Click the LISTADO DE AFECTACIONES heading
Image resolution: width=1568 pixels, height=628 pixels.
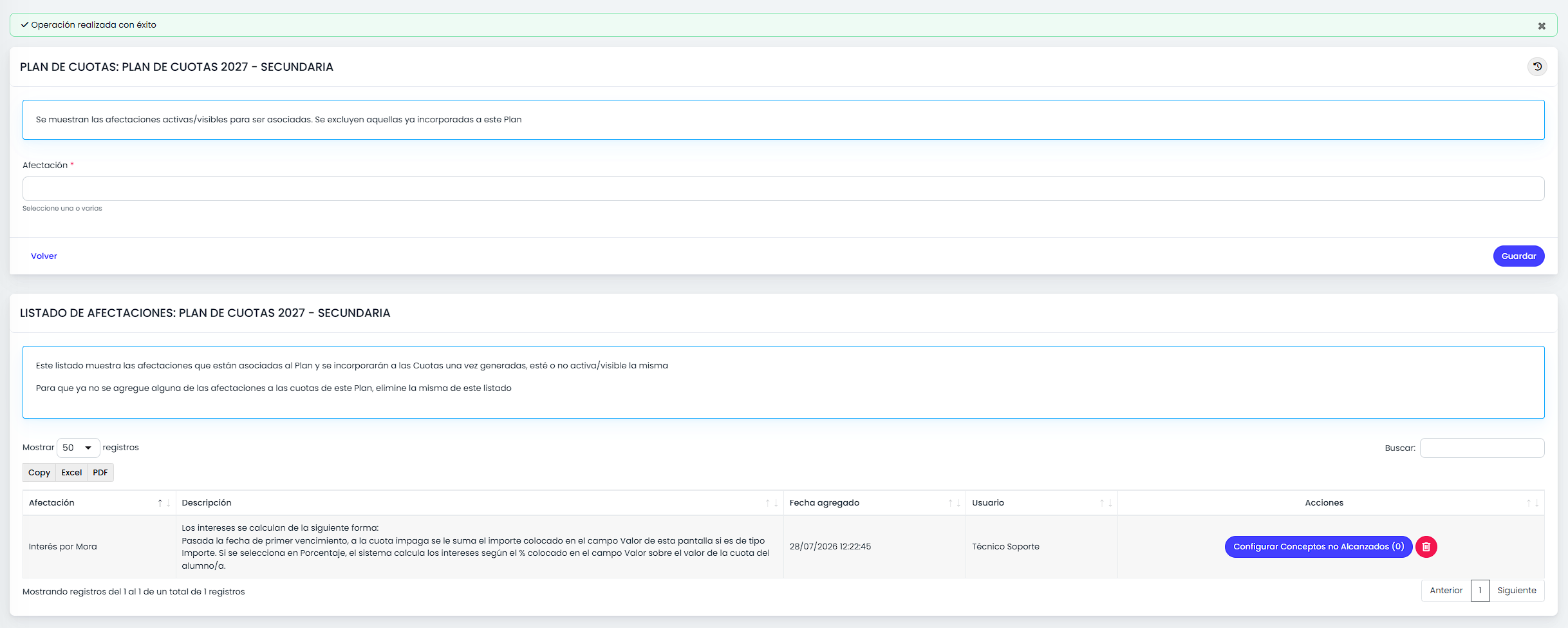pos(205,313)
